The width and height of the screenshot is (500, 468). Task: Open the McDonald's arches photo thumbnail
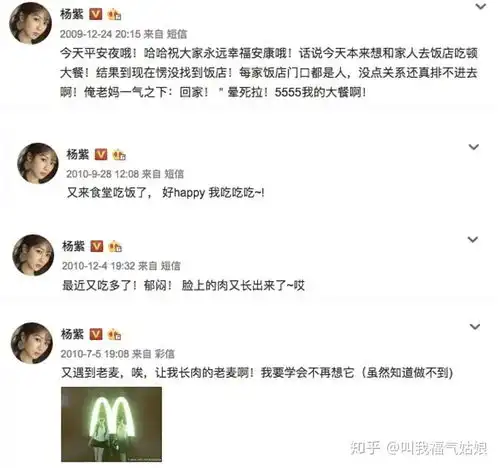111,424
